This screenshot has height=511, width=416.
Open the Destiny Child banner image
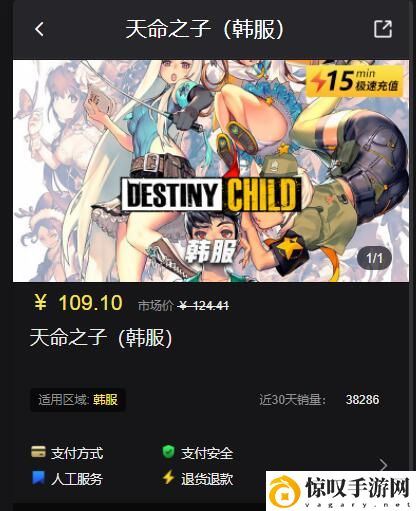tap(211, 171)
